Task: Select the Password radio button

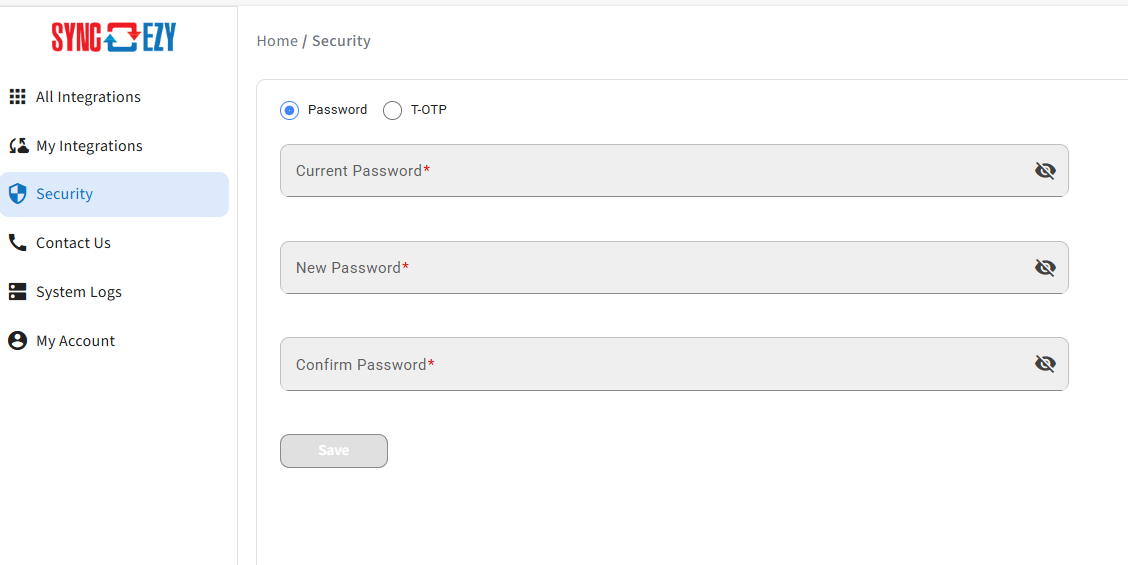Action: (x=289, y=110)
